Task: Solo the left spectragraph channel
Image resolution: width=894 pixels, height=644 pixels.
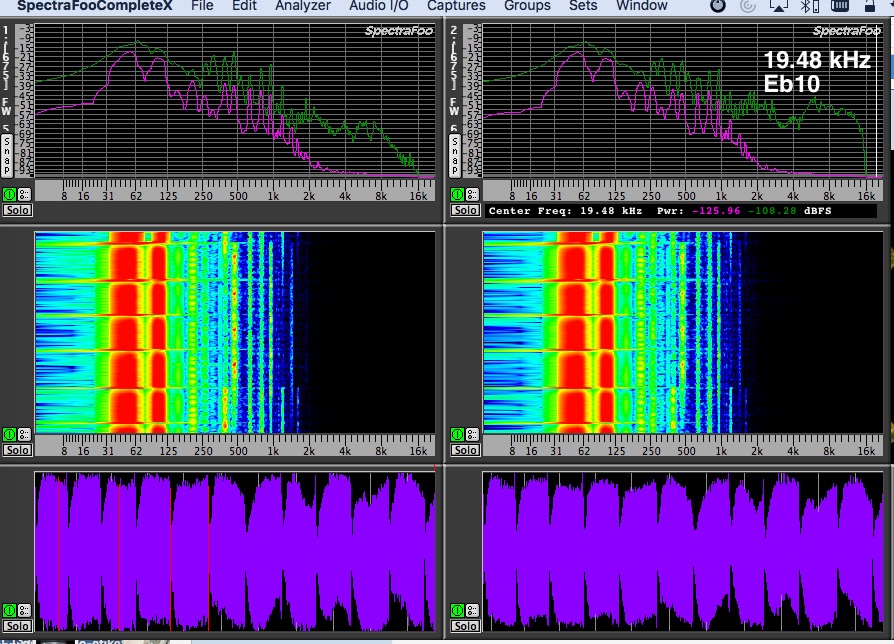Action: [17, 210]
